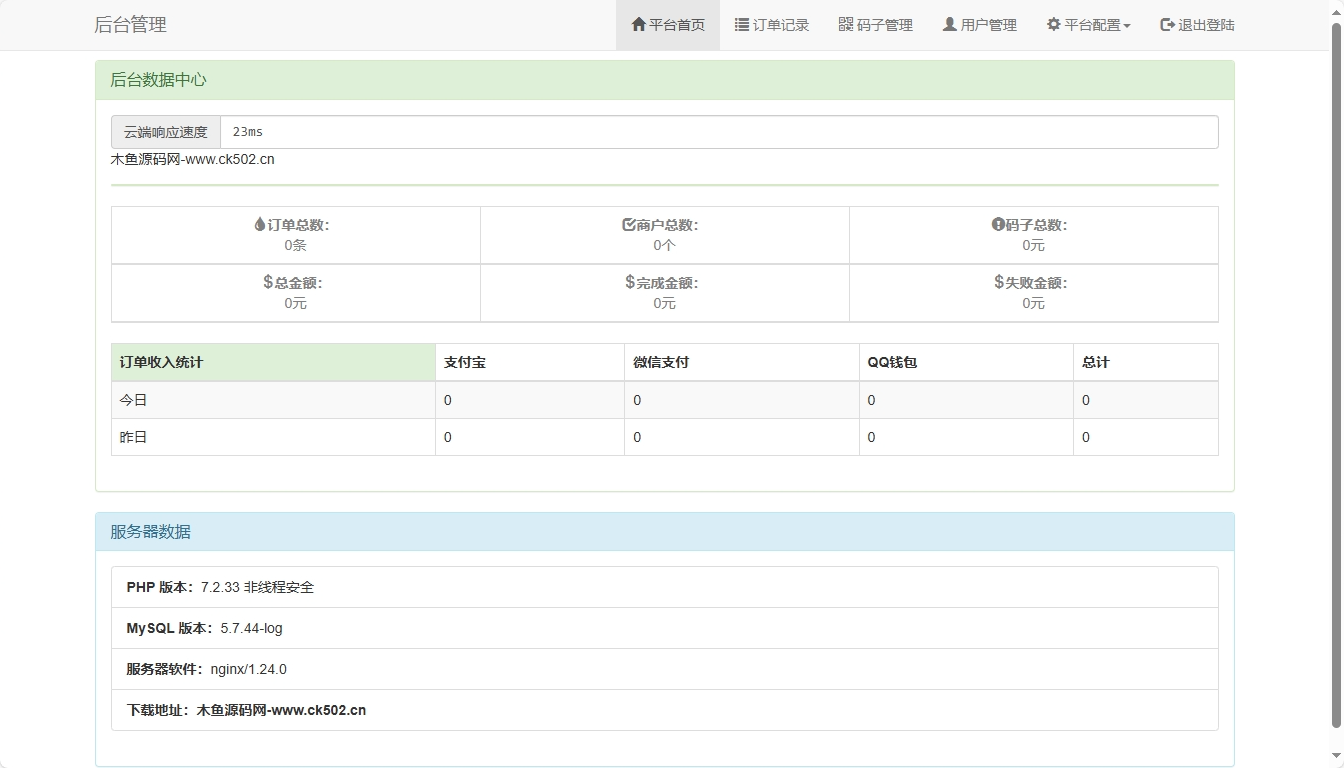Click the exclamation icon next to 码子总数
This screenshot has width=1344, height=768.
point(998,225)
